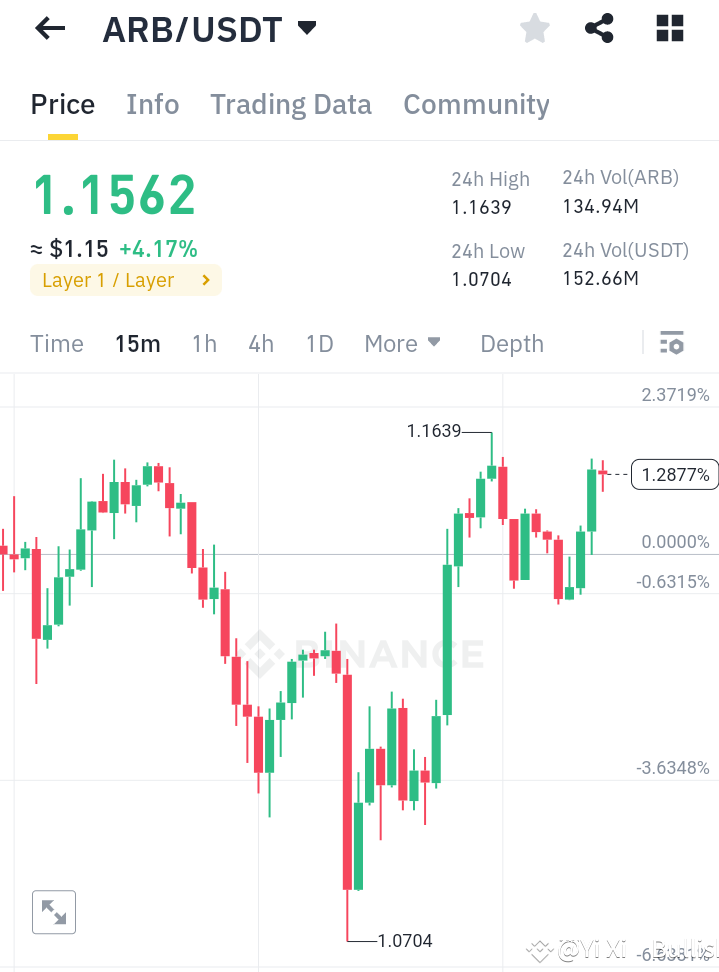This screenshot has height=972, width=719.
Task: Favorite ARB/USDT with the star icon
Action: [x=534, y=28]
